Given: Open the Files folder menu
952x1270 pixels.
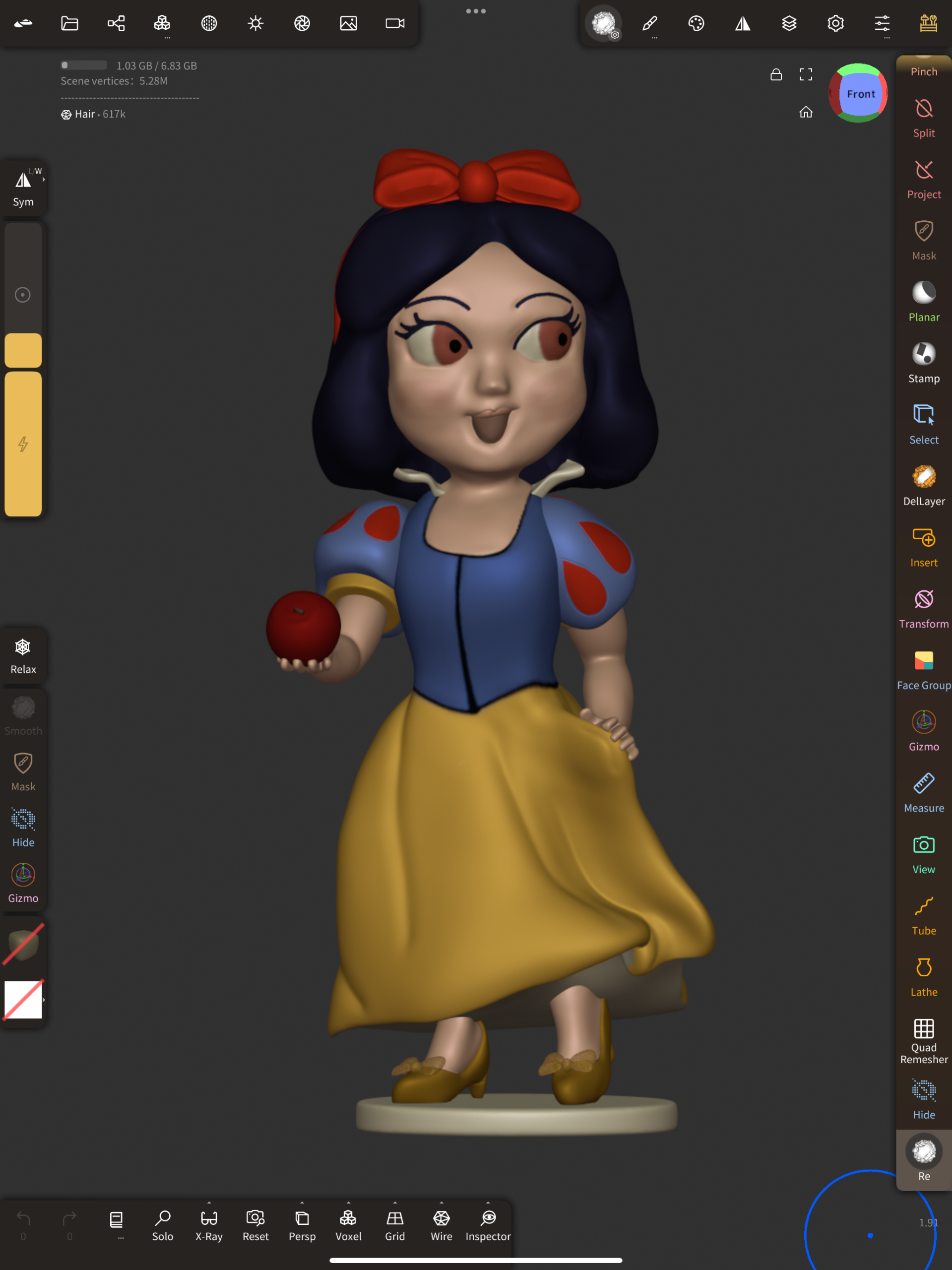Looking at the screenshot, I should [x=69, y=23].
